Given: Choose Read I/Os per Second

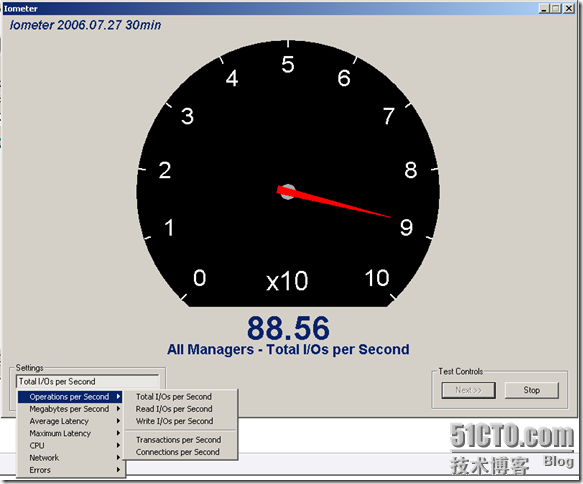Looking at the screenshot, I should [x=180, y=409].
